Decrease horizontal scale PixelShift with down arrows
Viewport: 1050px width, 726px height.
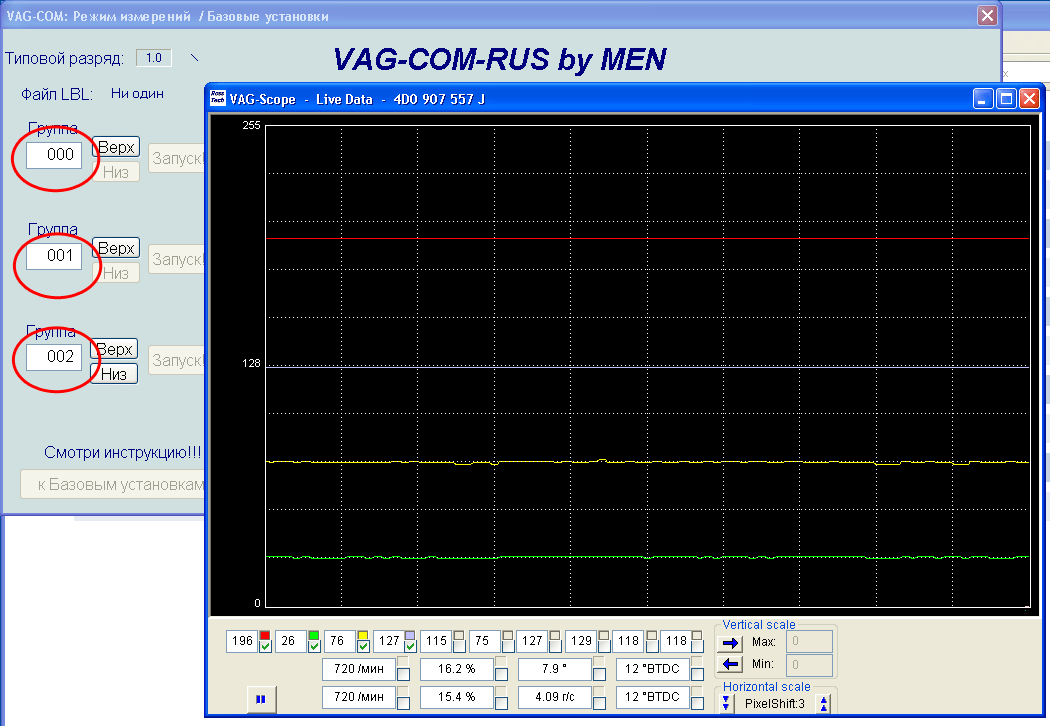[x=727, y=703]
